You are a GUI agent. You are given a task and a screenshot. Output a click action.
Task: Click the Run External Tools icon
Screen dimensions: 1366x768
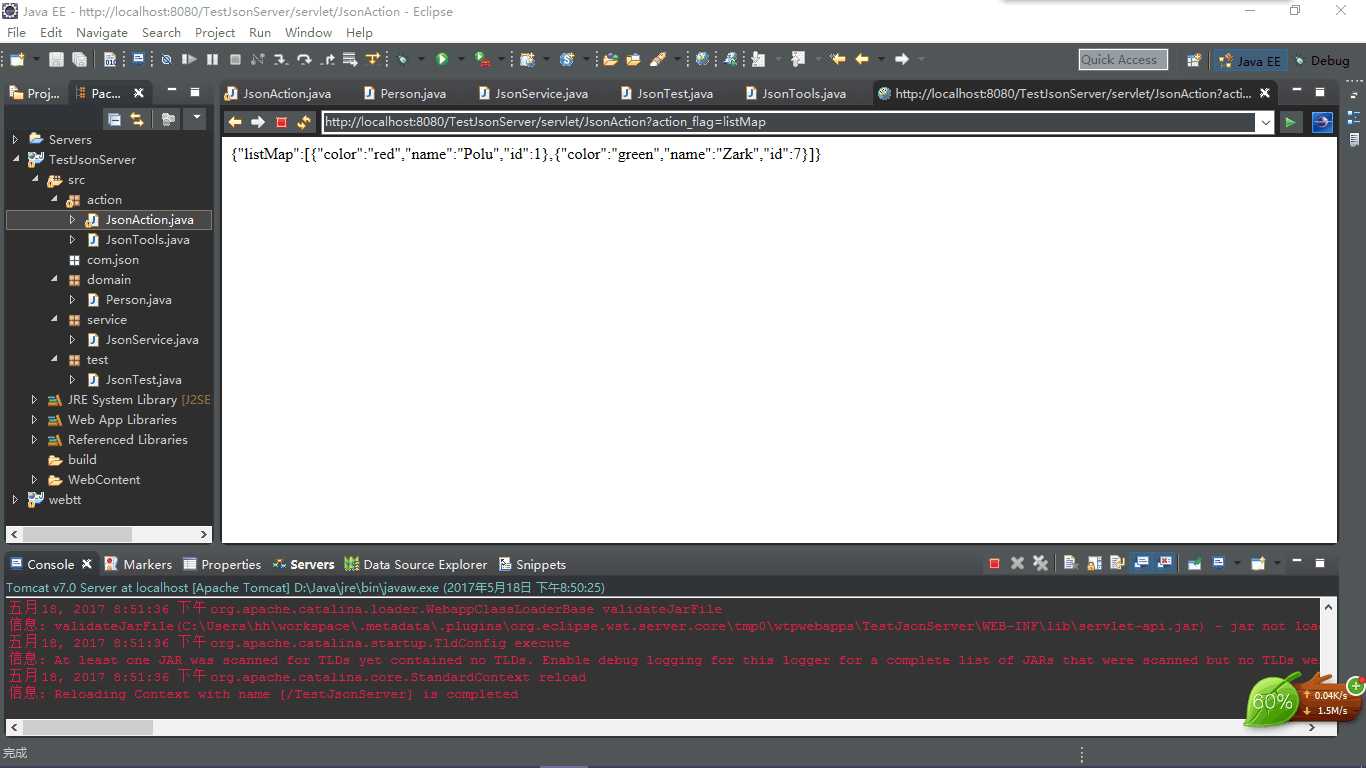click(x=482, y=60)
